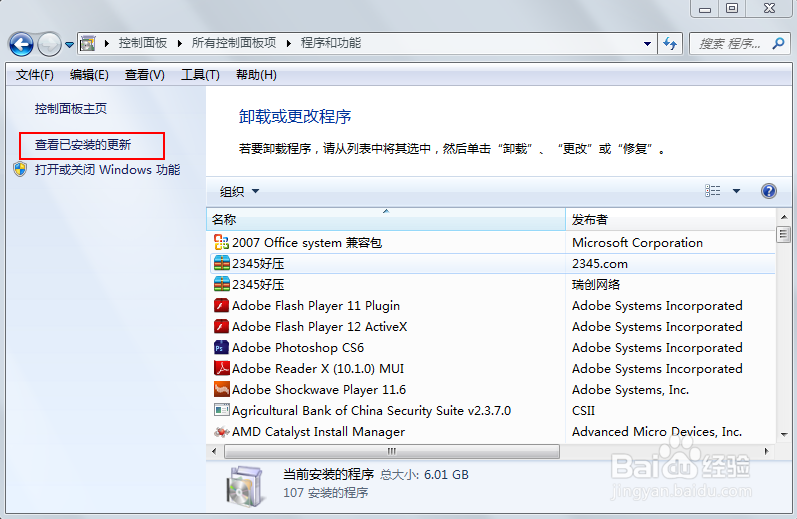Click the greyed Forward arrow button
This screenshot has width=797, height=519.
(x=49, y=45)
